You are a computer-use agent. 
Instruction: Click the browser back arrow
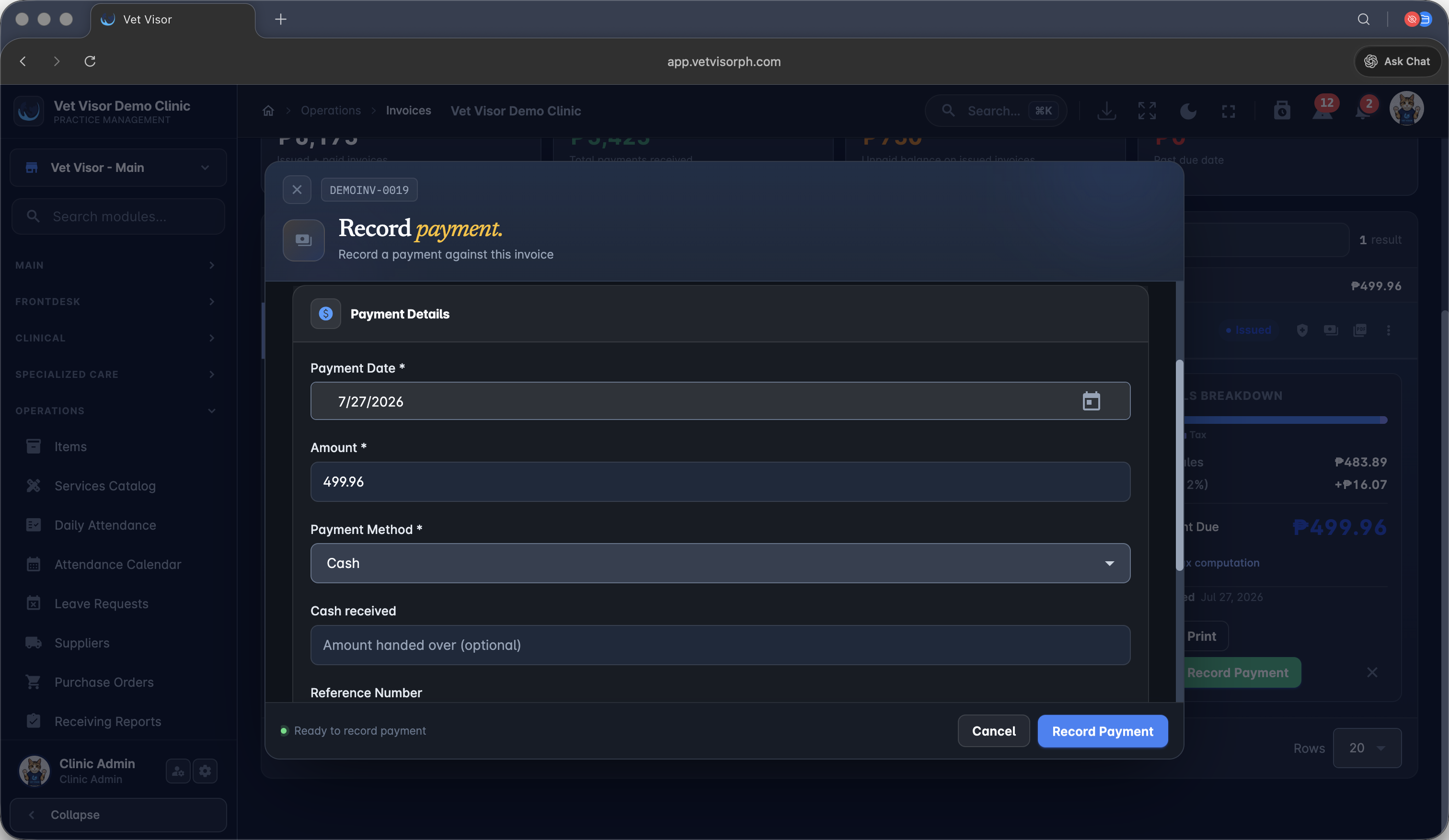[x=23, y=61]
